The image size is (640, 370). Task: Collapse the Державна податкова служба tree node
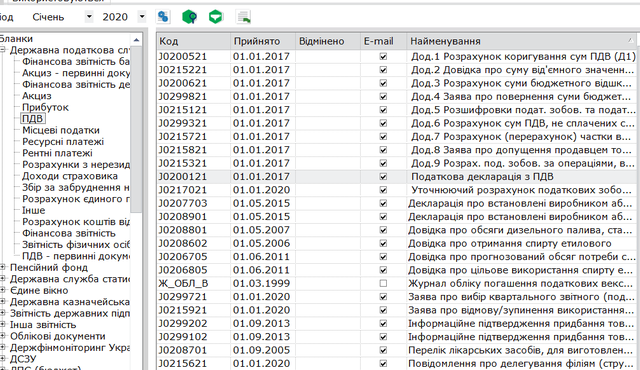point(2,50)
